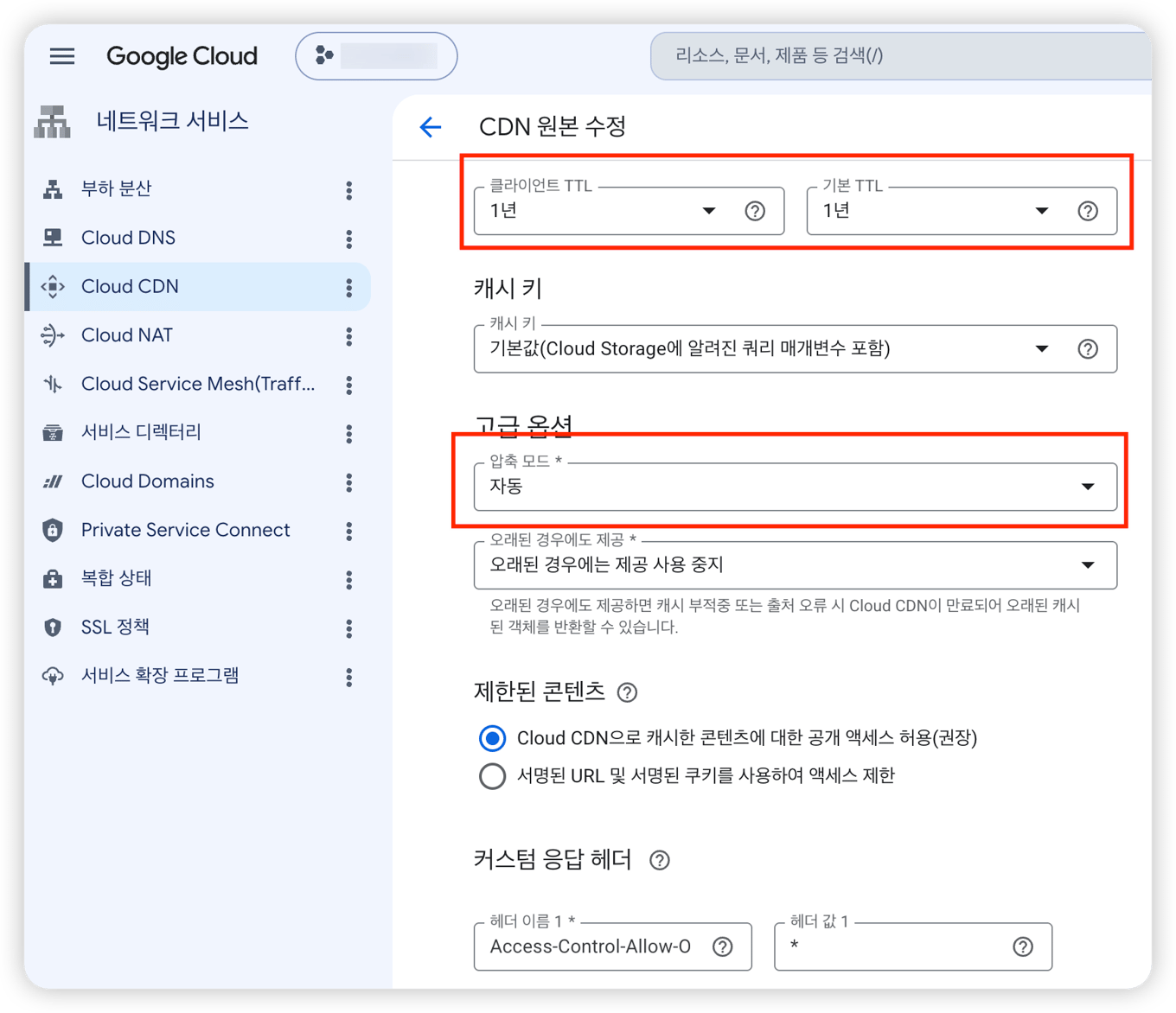Open the 서비스 확장 프로그램 menu item
Image resolution: width=1176 pixels, height=1013 pixels.
(x=160, y=675)
